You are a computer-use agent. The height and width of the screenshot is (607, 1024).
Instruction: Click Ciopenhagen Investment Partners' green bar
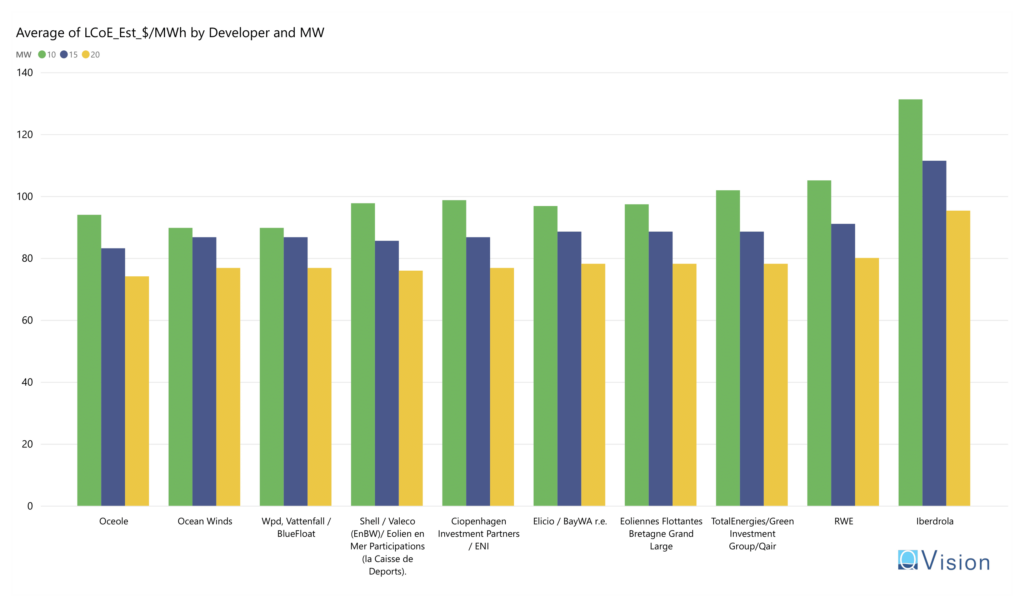pos(454,353)
